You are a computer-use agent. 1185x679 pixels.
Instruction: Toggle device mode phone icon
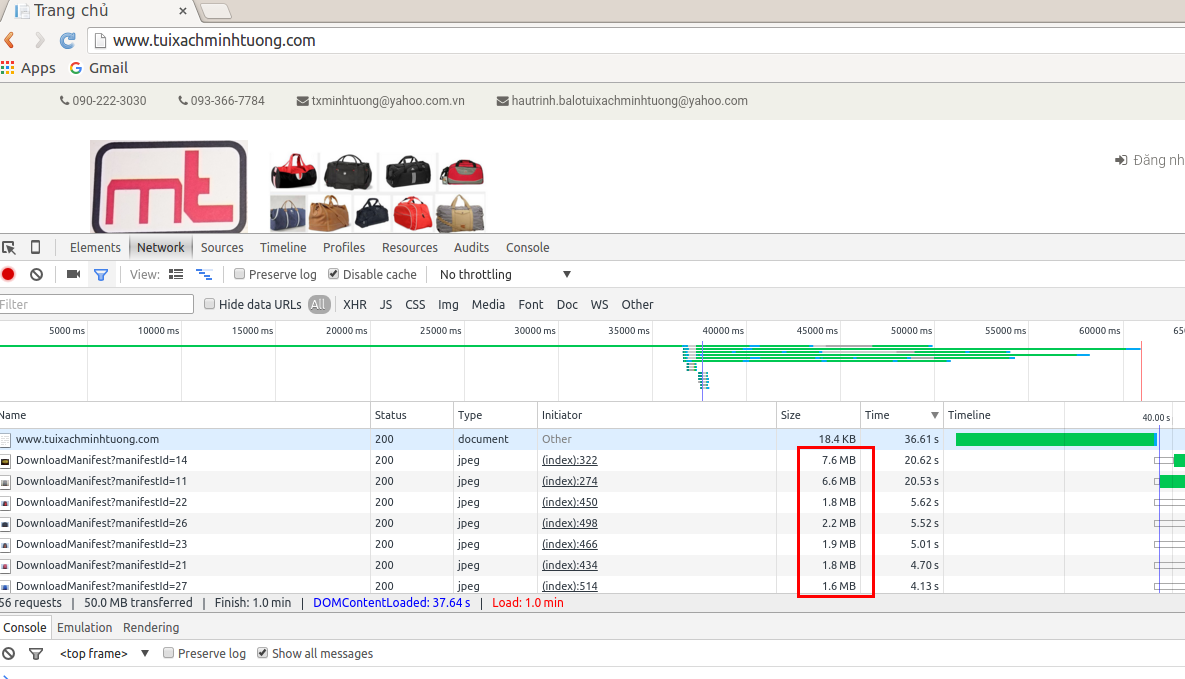[x=36, y=247]
